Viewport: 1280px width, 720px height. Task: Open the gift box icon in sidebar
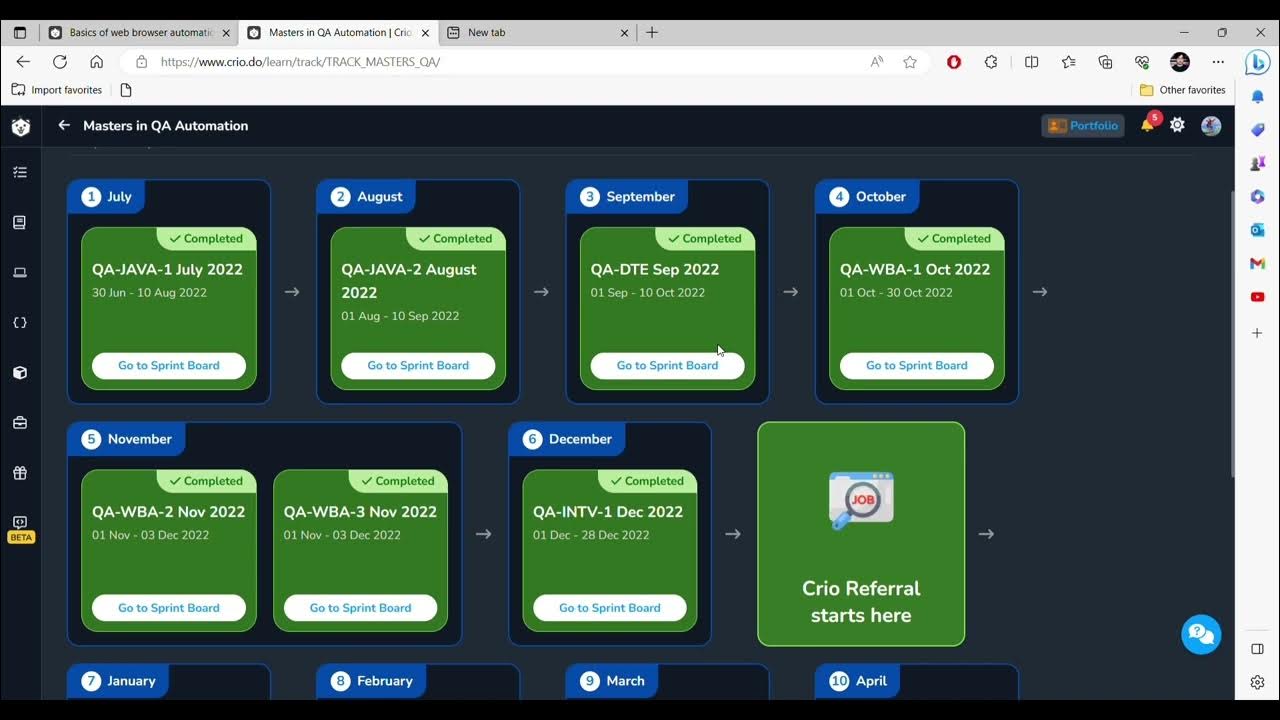click(20, 472)
